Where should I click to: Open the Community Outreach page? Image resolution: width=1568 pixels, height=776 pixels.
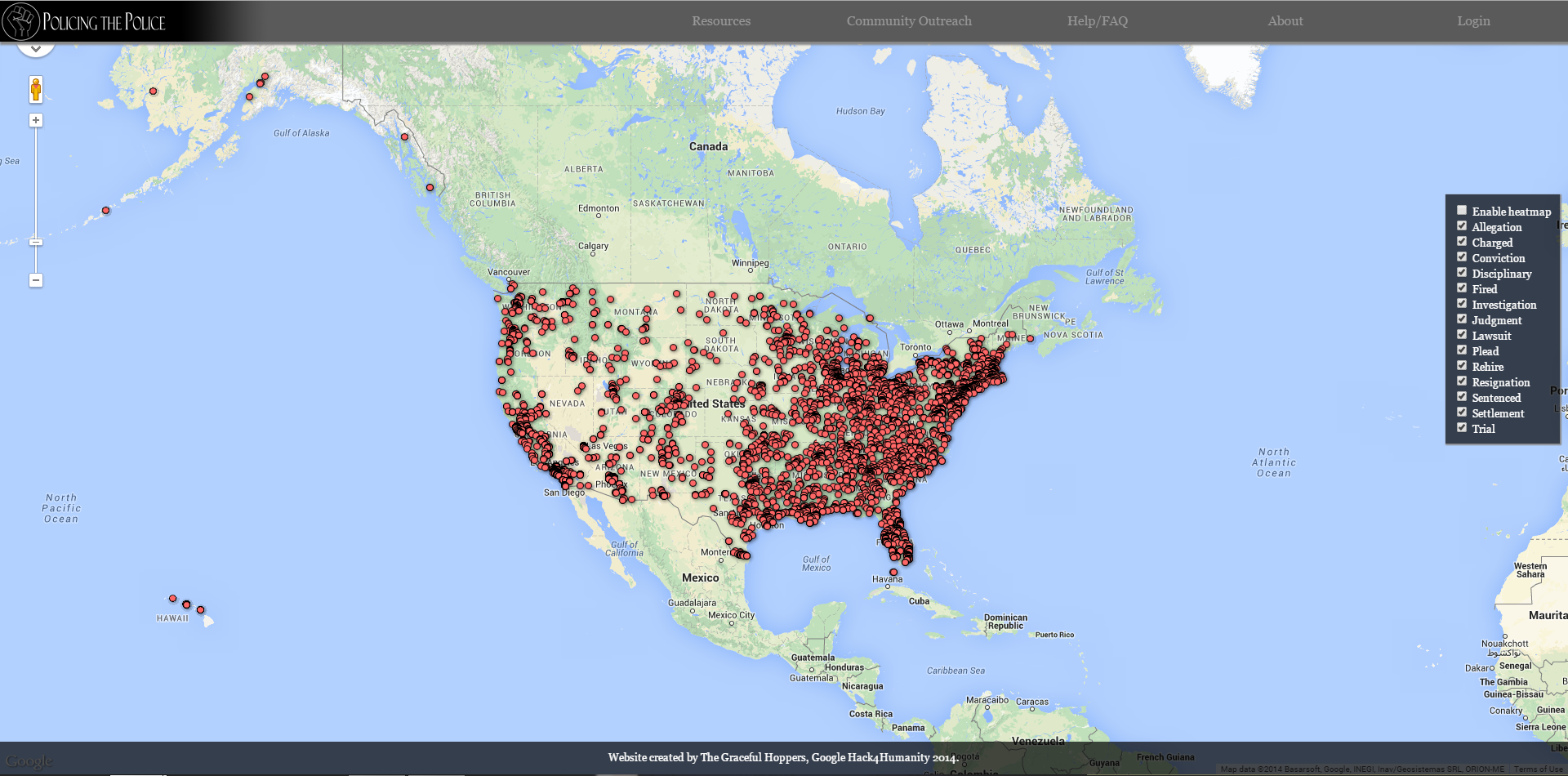[x=909, y=21]
